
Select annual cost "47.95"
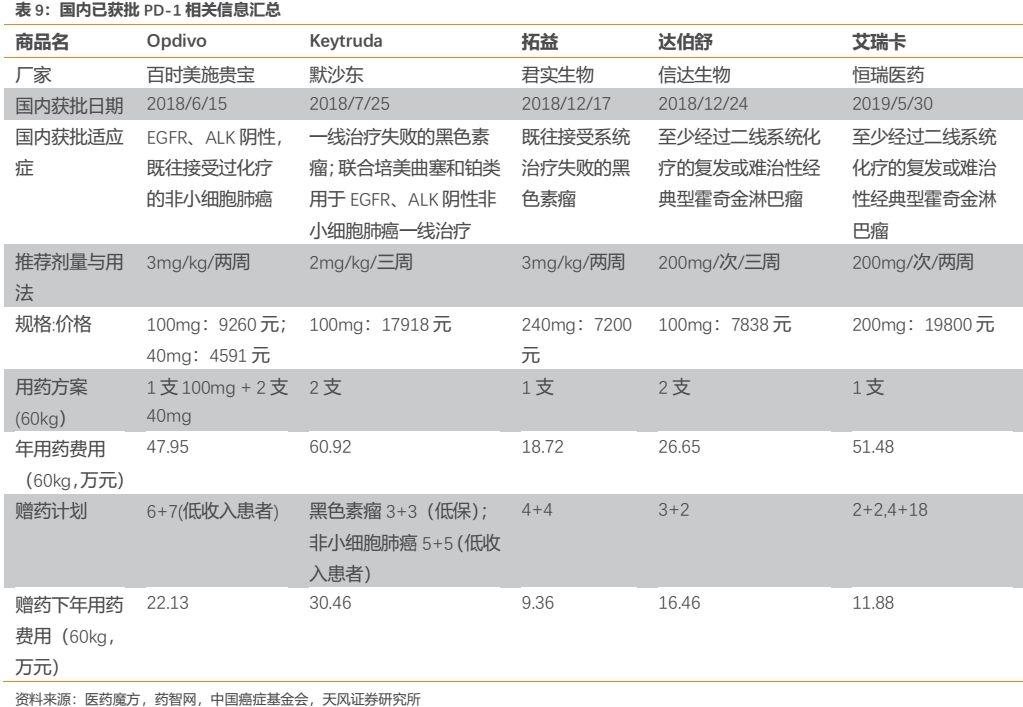[x=168, y=447]
